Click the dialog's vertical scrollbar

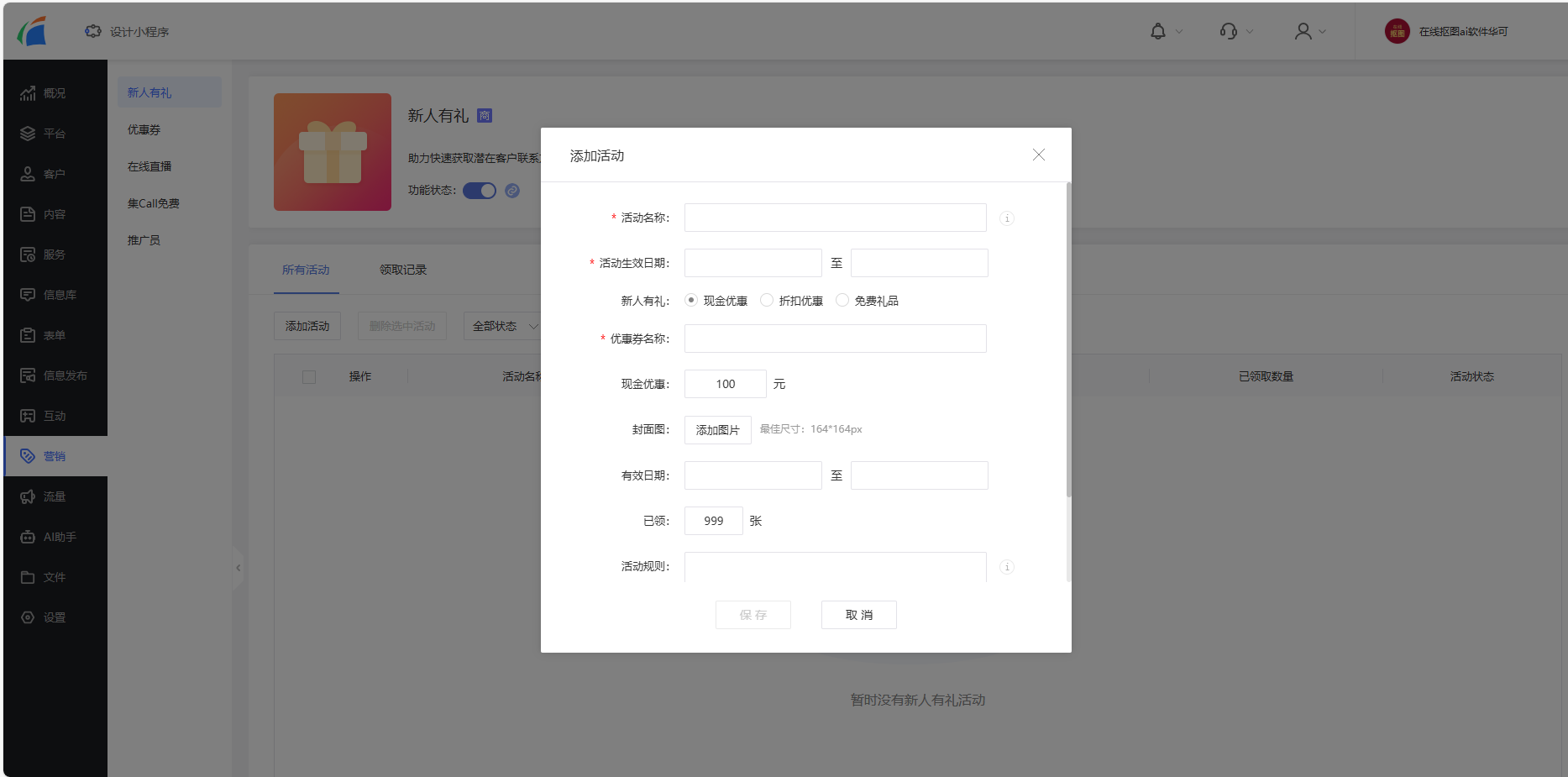click(x=1068, y=336)
